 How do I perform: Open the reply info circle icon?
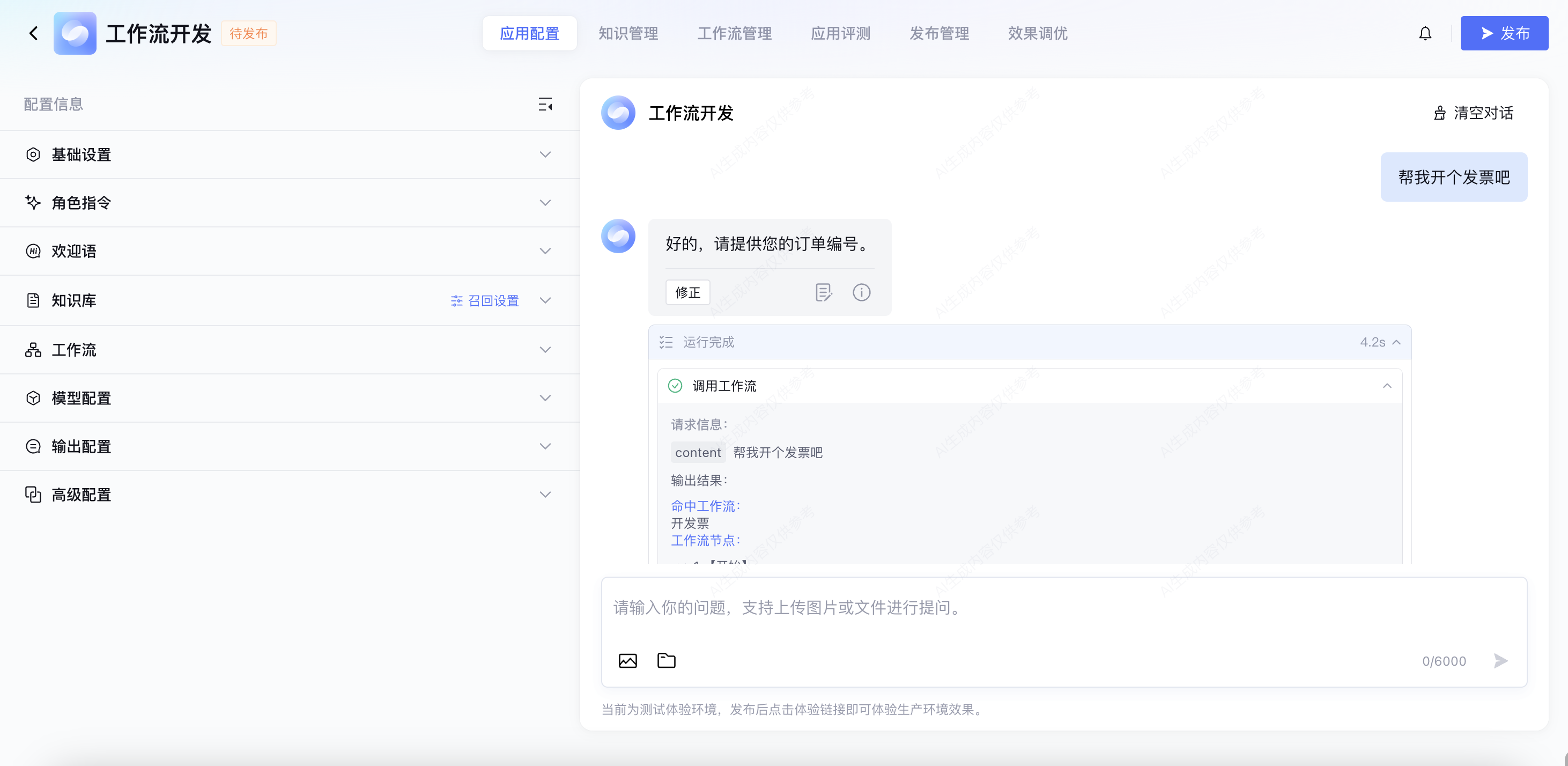(x=861, y=293)
